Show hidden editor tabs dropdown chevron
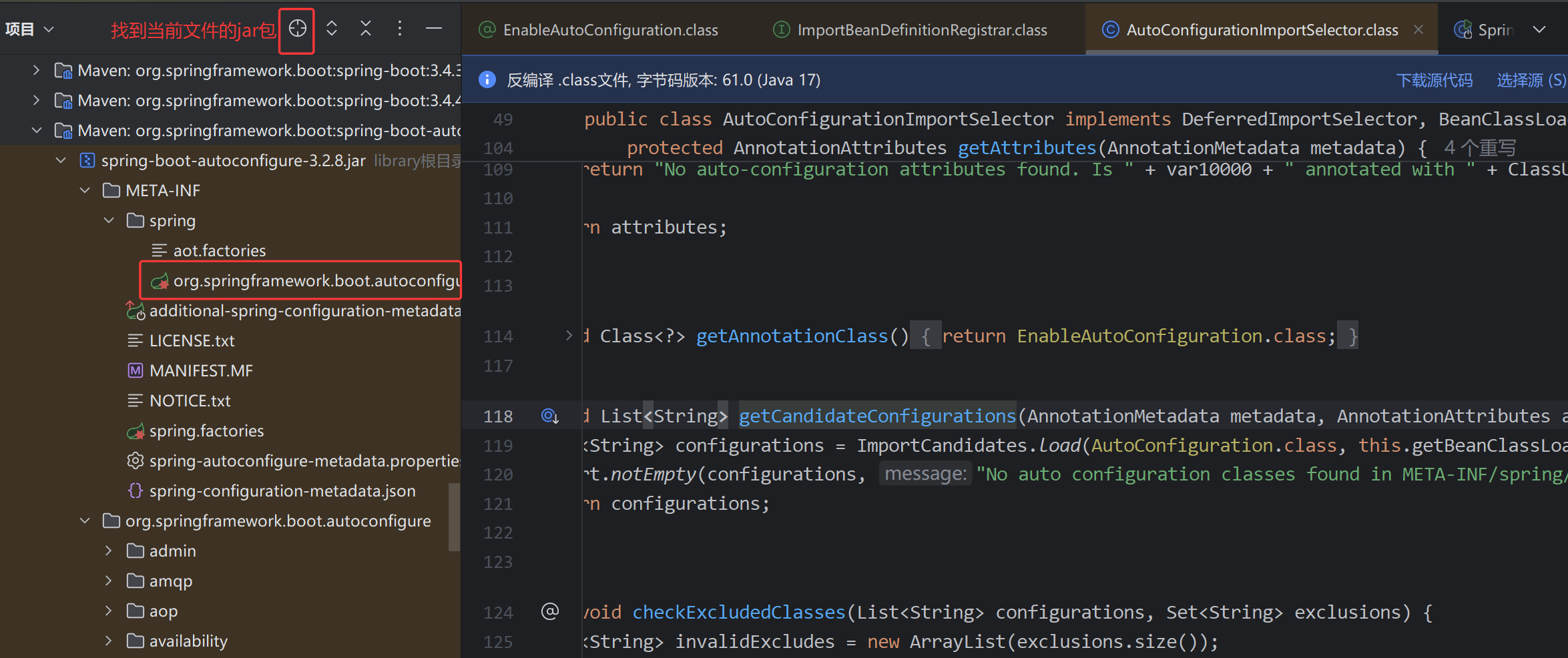 (x=1539, y=30)
